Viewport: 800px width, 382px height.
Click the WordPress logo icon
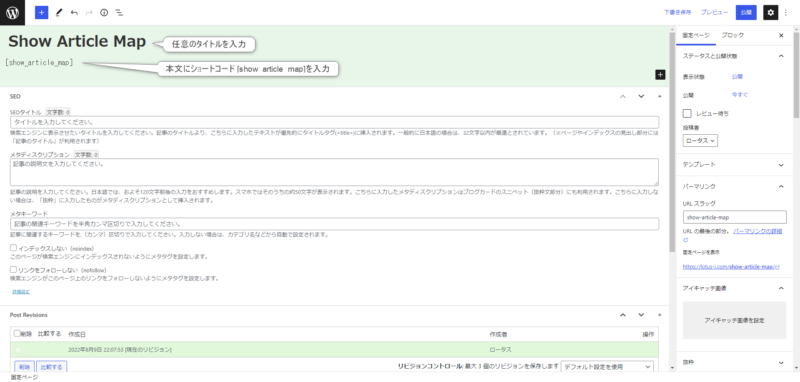pyautogui.click(x=12, y=12)
